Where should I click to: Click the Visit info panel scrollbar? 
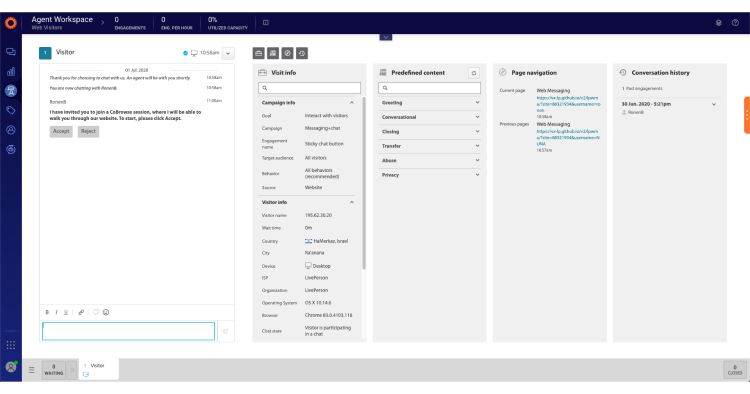point(364,184)
